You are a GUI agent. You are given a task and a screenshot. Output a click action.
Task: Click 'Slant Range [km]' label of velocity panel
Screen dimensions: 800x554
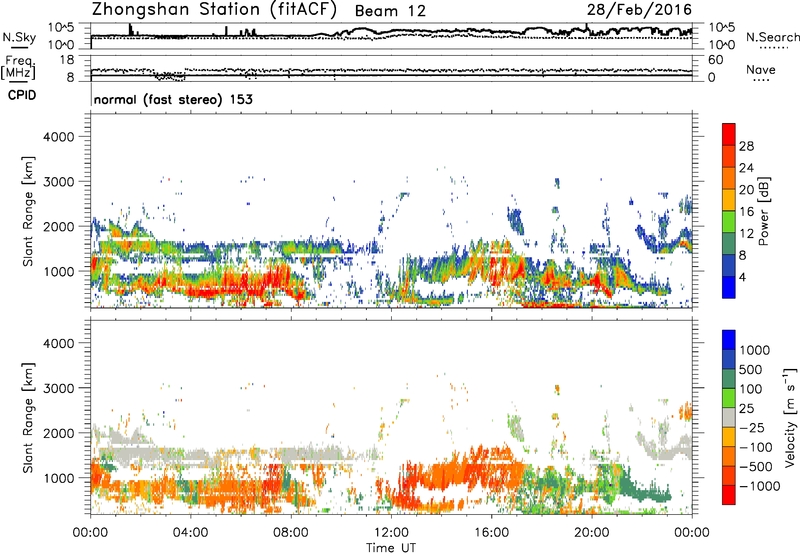pyautogui.click(x=29, y=417)
